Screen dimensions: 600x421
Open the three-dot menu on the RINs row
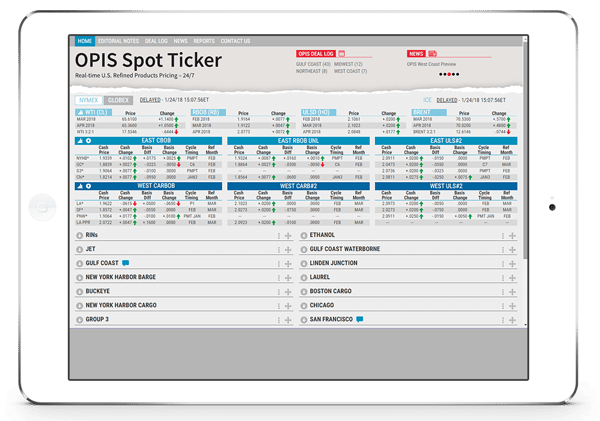(279, 236)
